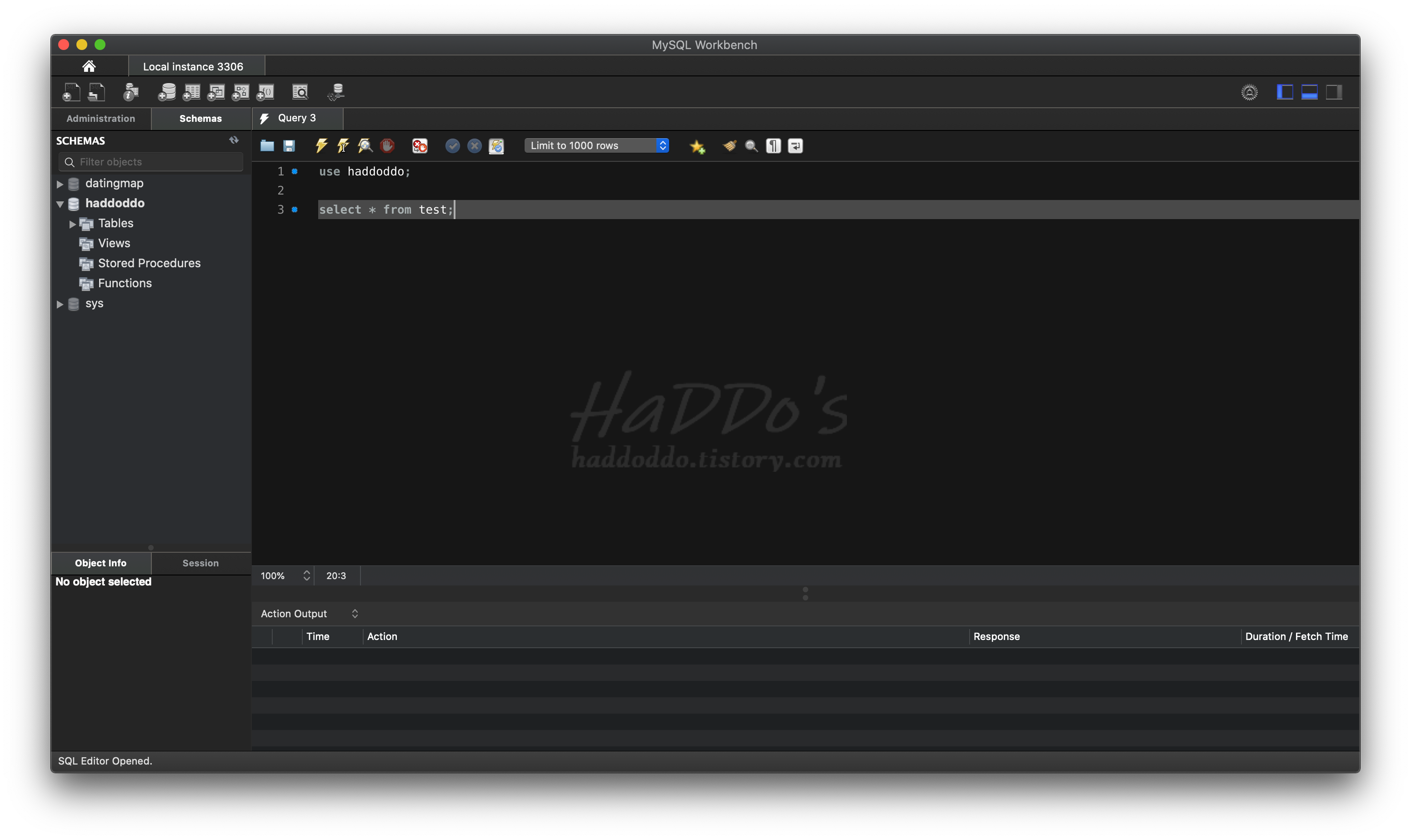
Task: Toggle auto-commit mode button
Action: (496, 146)
